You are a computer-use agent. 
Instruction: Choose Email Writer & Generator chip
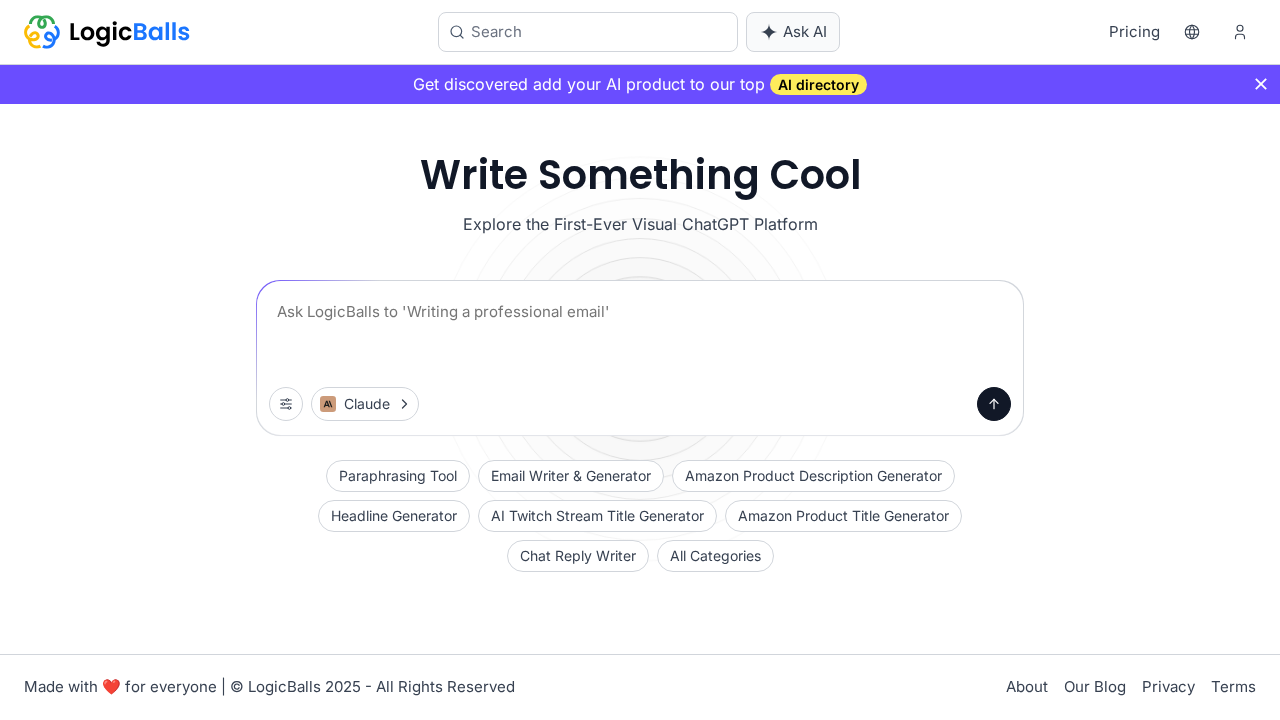click(x=571, y=476)
